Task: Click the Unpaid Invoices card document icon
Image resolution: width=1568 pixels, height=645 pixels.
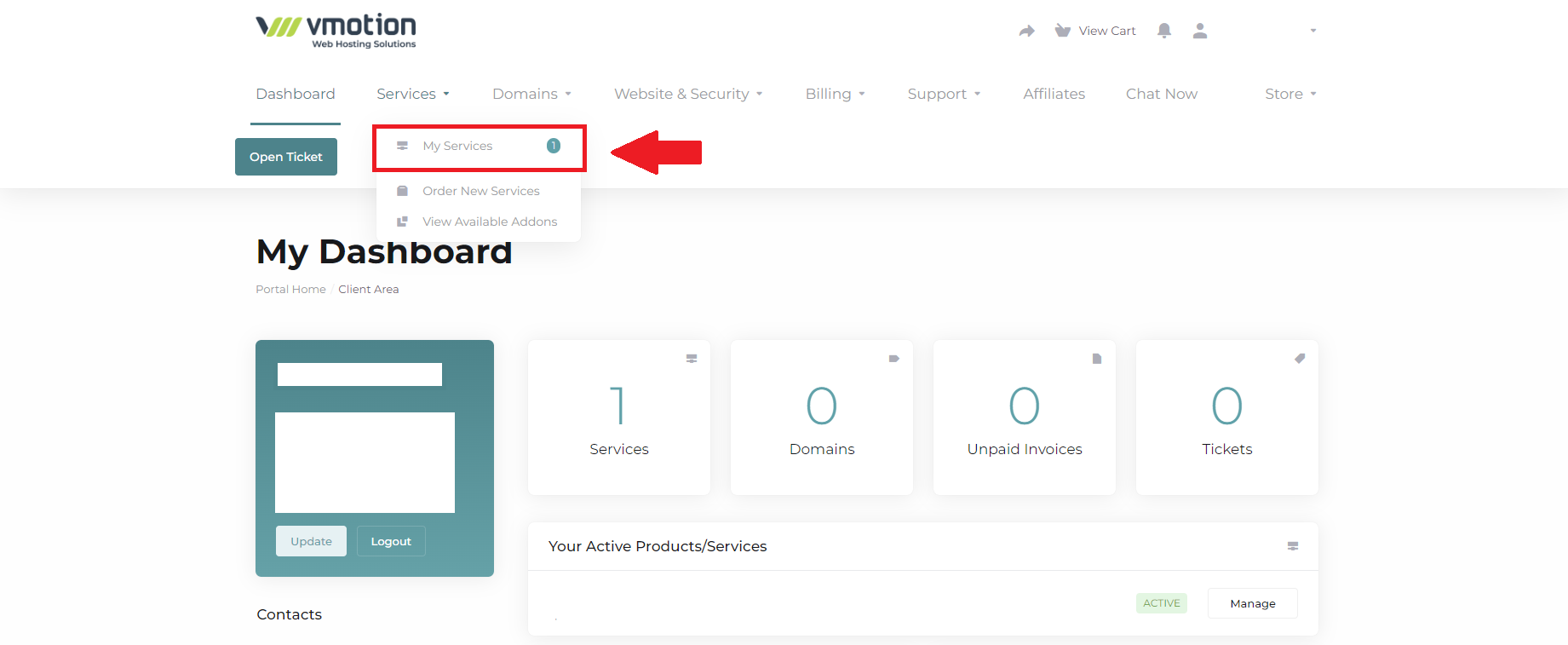Action: [1097, 359]
